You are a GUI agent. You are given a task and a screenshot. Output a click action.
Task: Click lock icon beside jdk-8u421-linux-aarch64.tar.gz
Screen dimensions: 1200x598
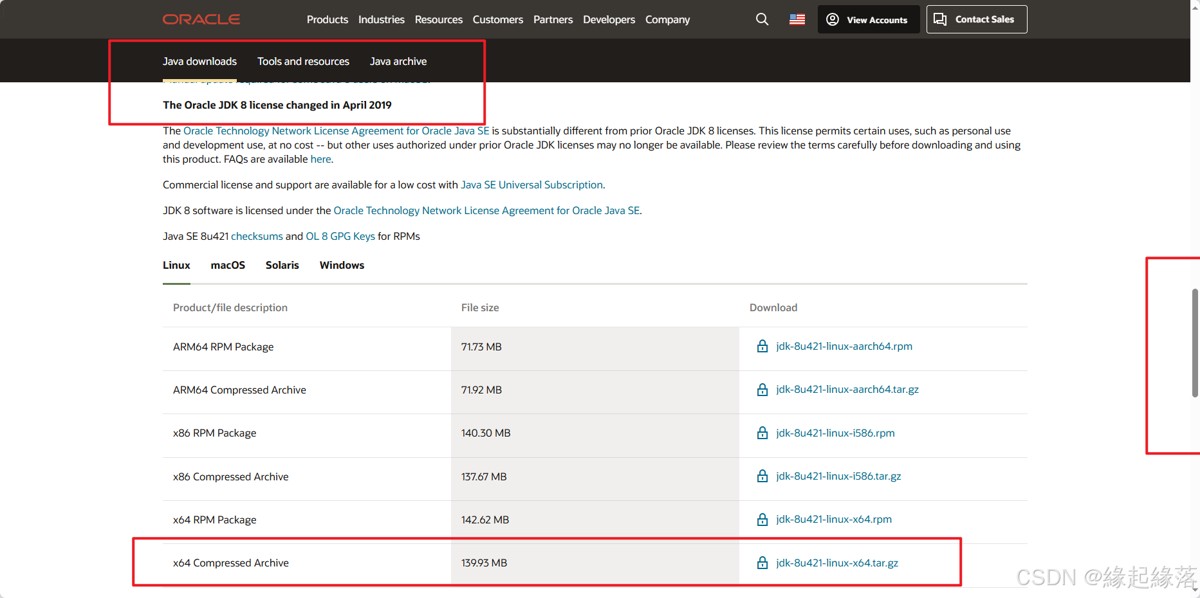(x=762, y=390)
